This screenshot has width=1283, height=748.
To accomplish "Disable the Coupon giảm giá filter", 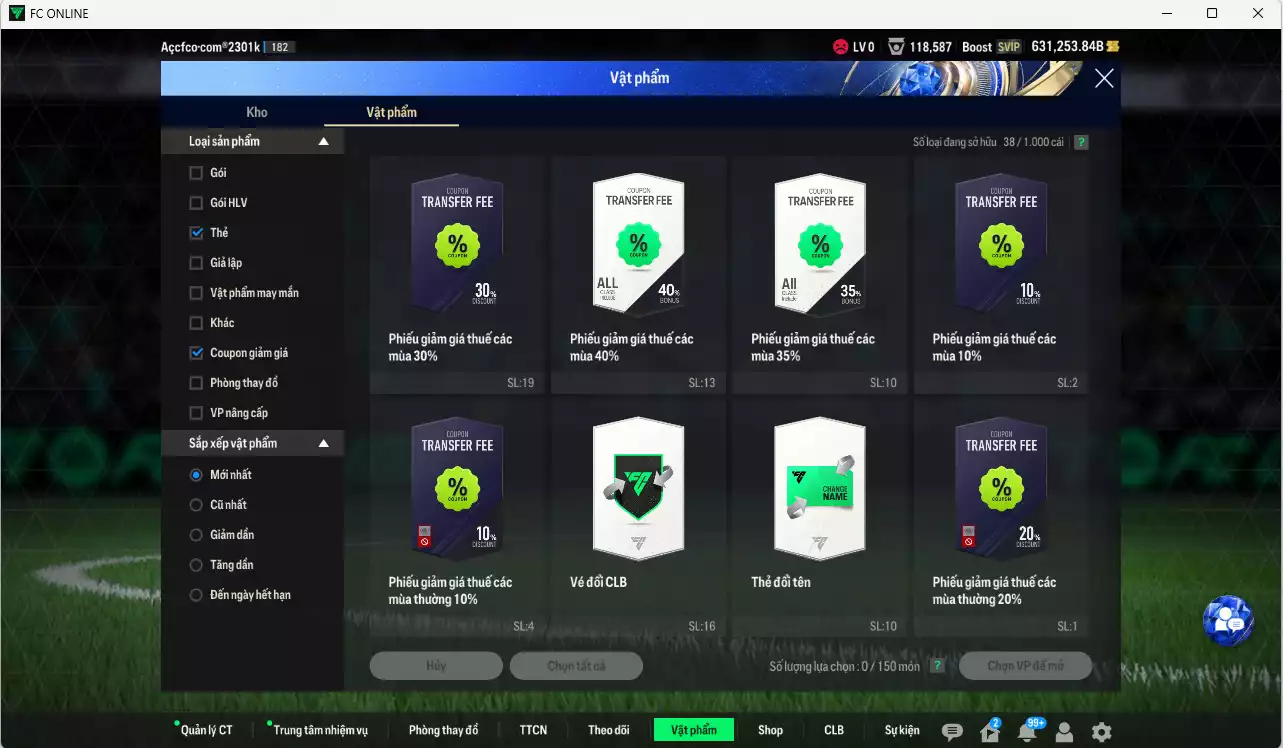I will (x=196, y=352).
